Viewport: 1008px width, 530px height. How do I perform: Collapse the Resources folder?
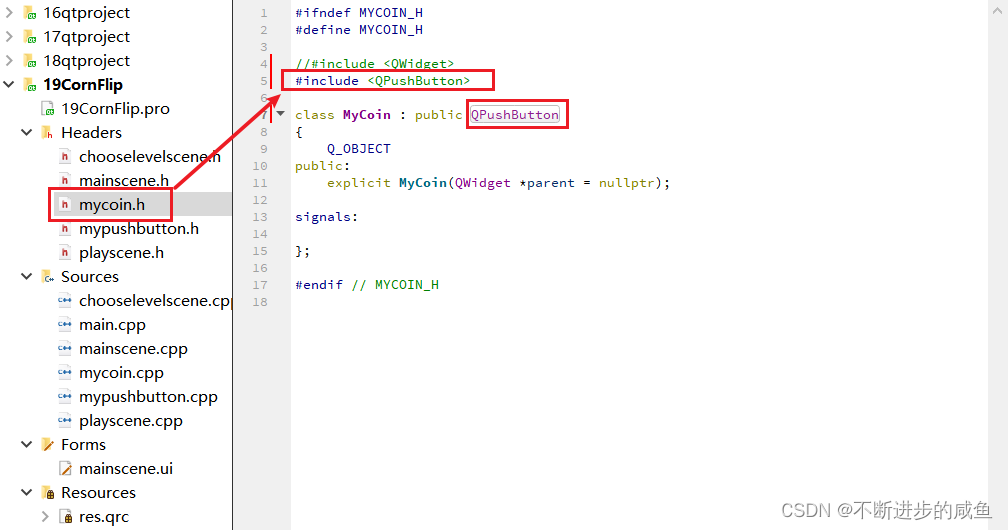click(x=26, y=493)
